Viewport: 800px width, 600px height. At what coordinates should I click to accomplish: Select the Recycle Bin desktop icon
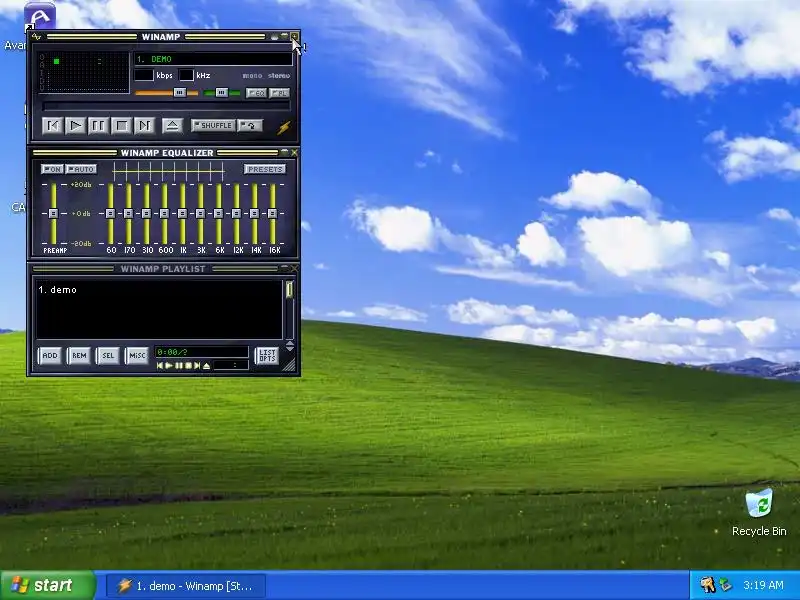pyautogui.click(x=759, y=513)
